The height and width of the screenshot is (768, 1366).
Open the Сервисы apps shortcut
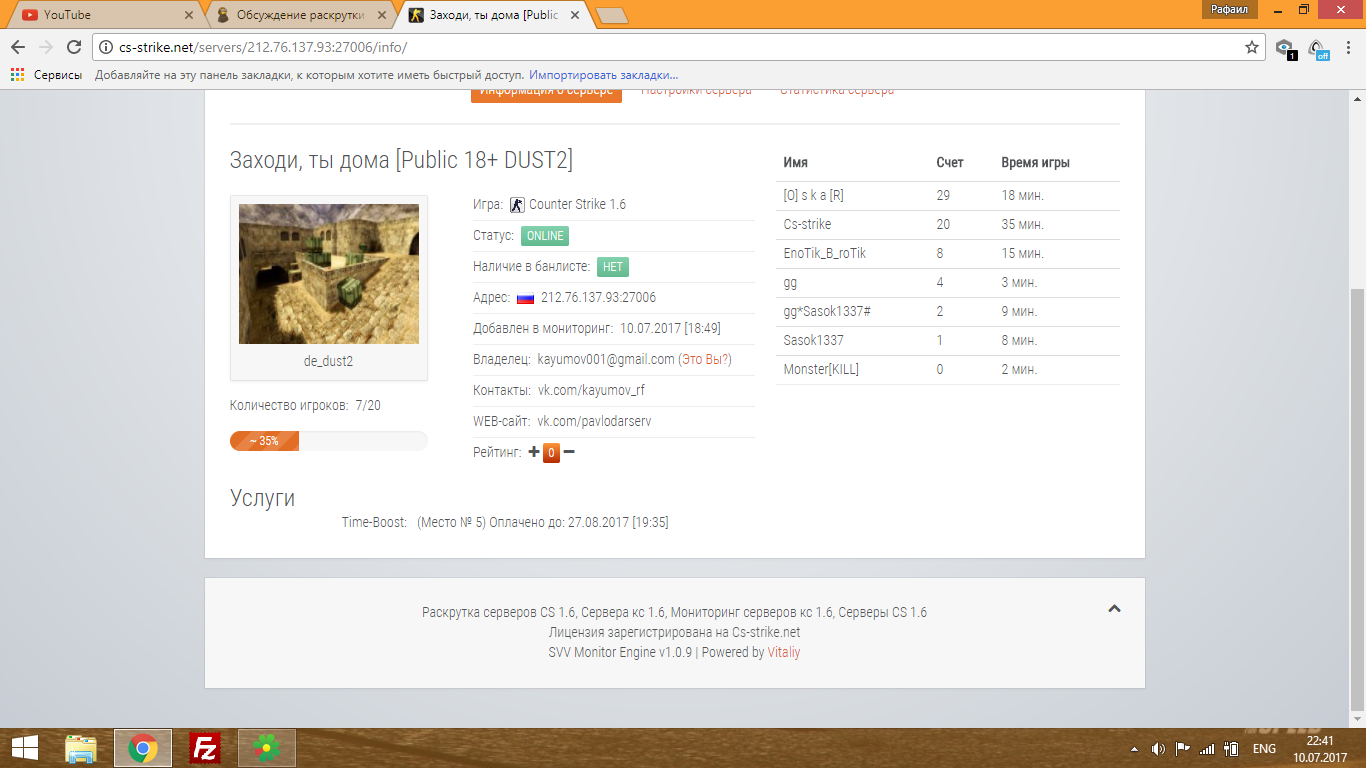pos(46,75)
